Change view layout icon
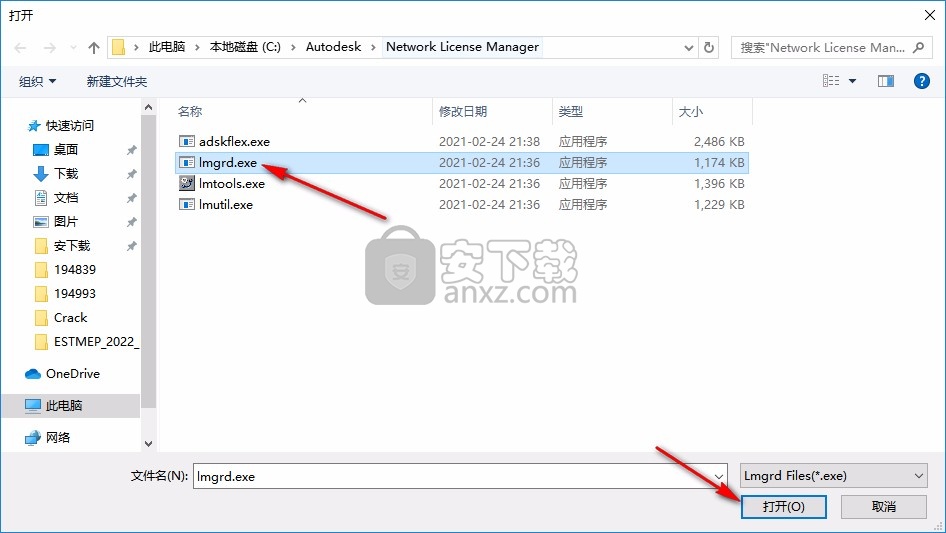The image size is (946, 533). 831,80
